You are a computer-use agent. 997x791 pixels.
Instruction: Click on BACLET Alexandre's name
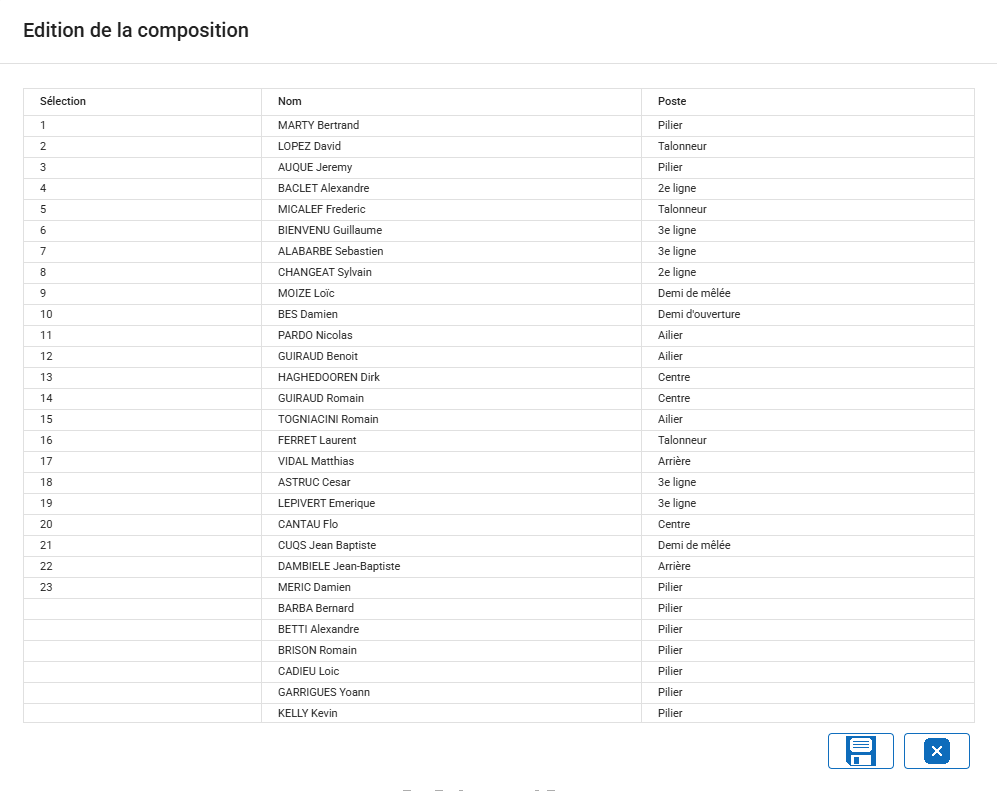pos(323,188)
